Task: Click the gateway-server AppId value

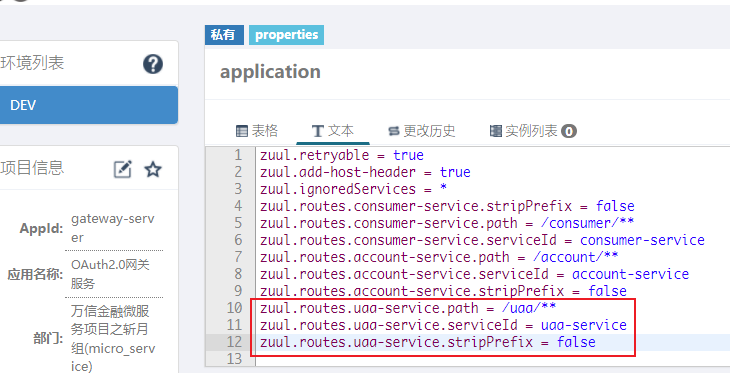Action: click(112, 228)
